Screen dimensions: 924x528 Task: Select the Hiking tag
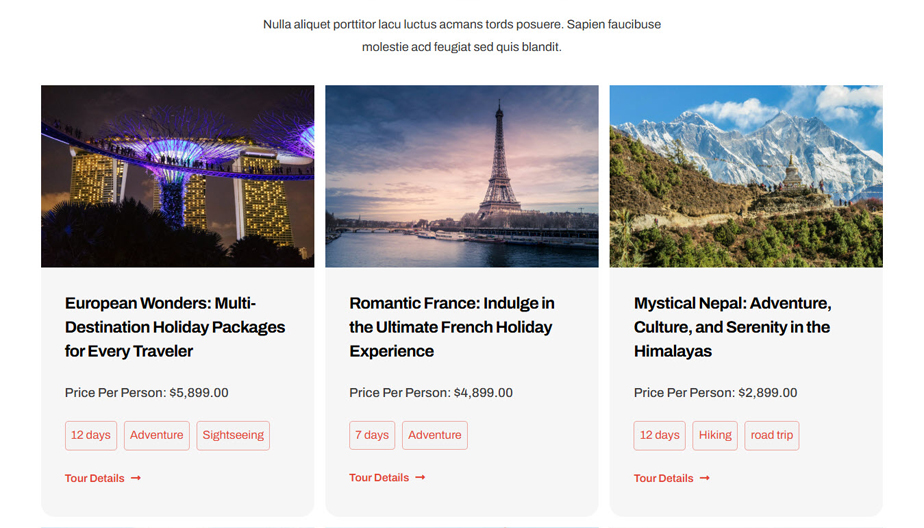(715, 435)
